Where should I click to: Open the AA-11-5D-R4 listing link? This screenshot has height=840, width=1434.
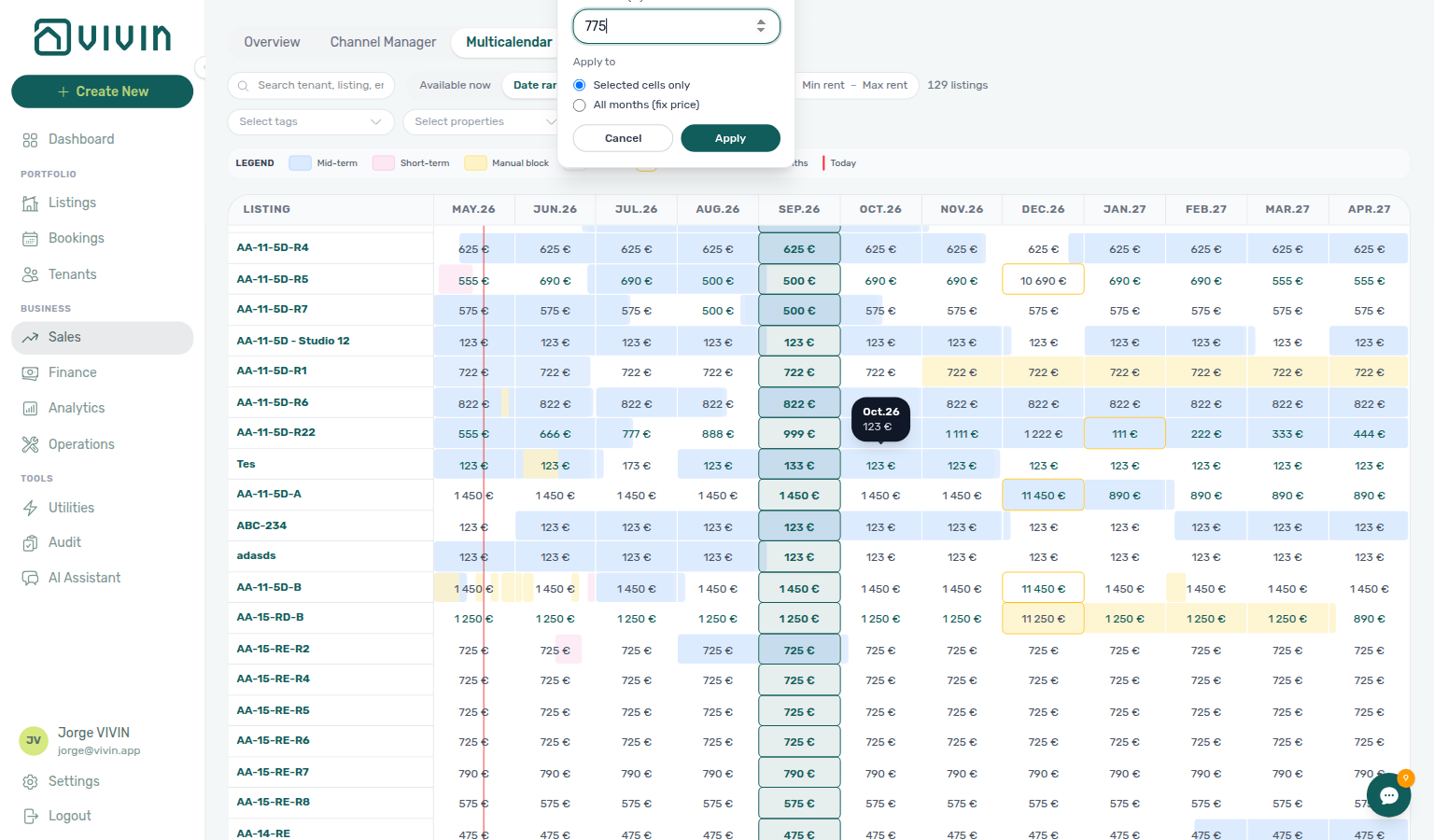tap(273, 248)
